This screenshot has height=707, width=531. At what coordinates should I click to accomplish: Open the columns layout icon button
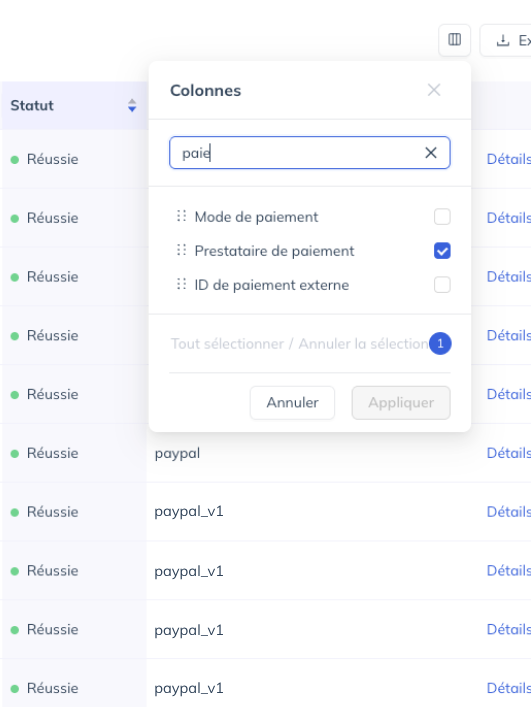click(x=454, y=40)
